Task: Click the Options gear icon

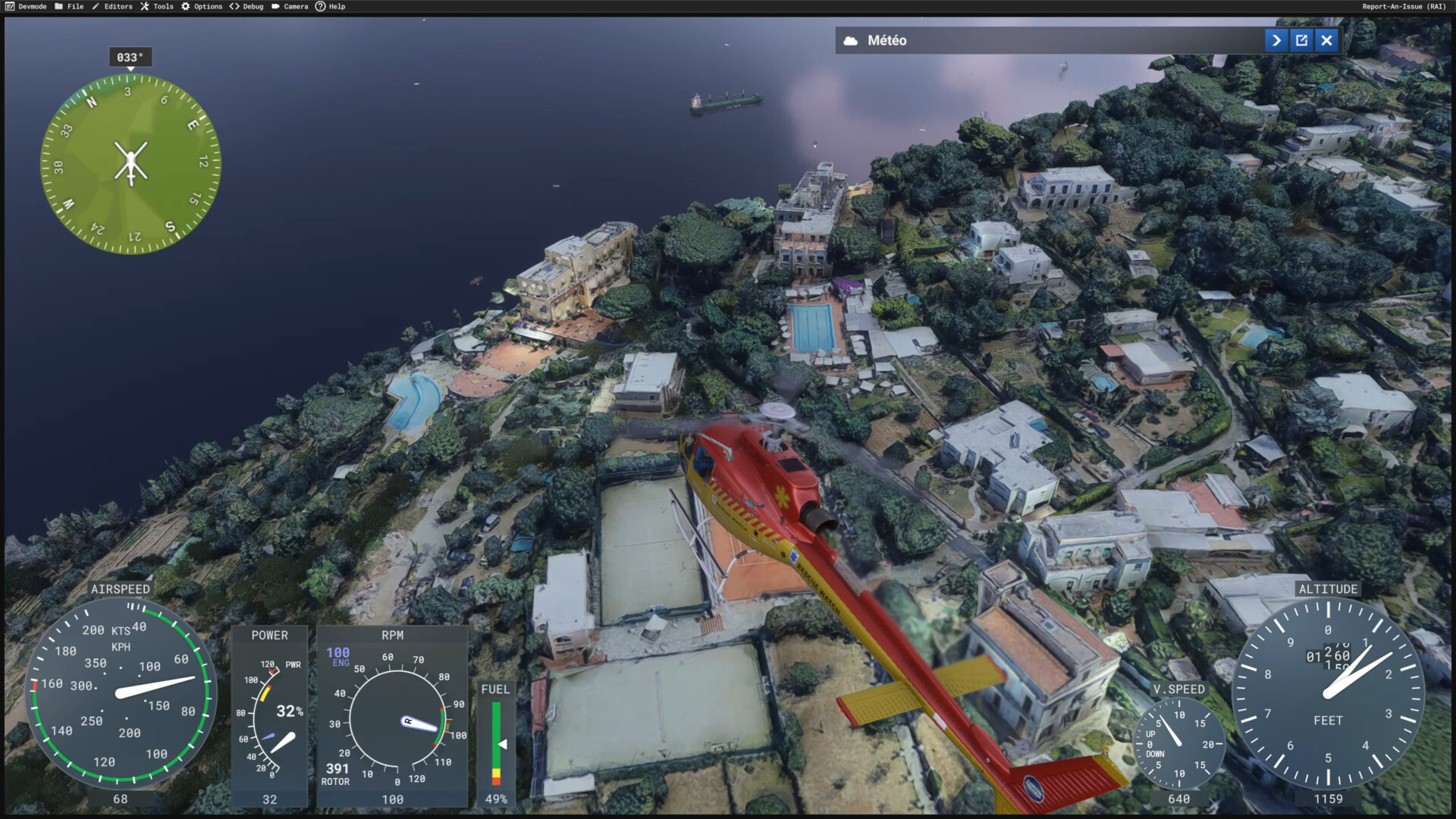Action: click(x=185, y=6)
